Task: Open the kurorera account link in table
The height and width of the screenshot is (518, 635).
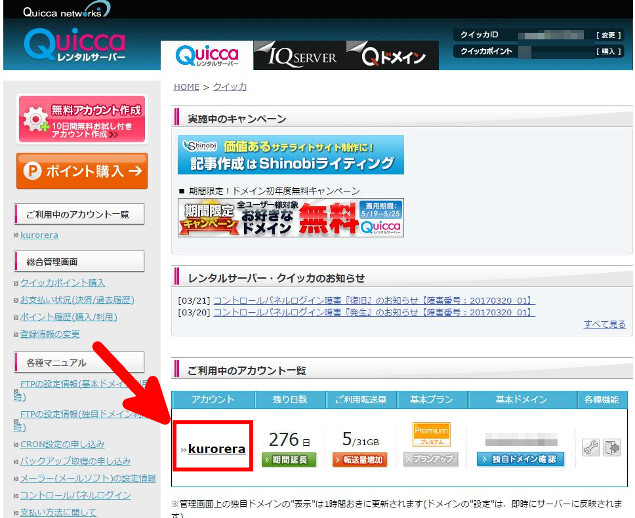Action: (217, 449)
